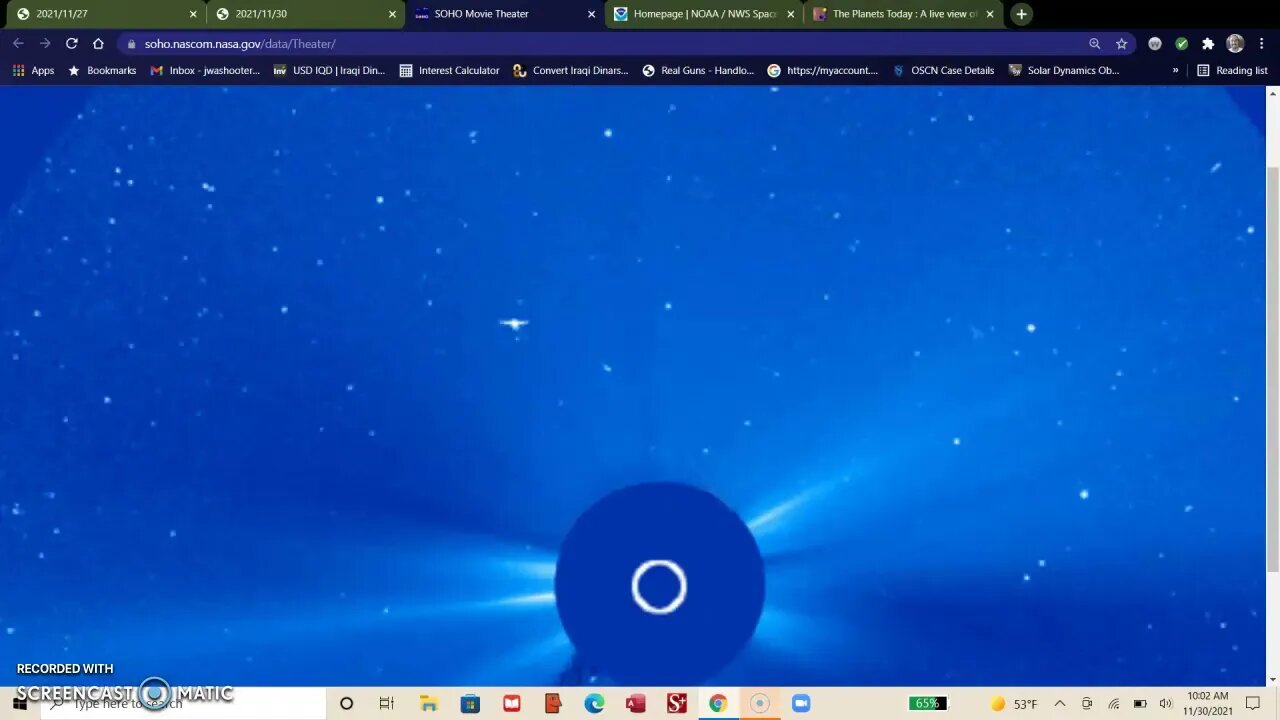Open Zoom app from taskbar
Viewport: 1280px width, 720px height.
coord(800,704)
